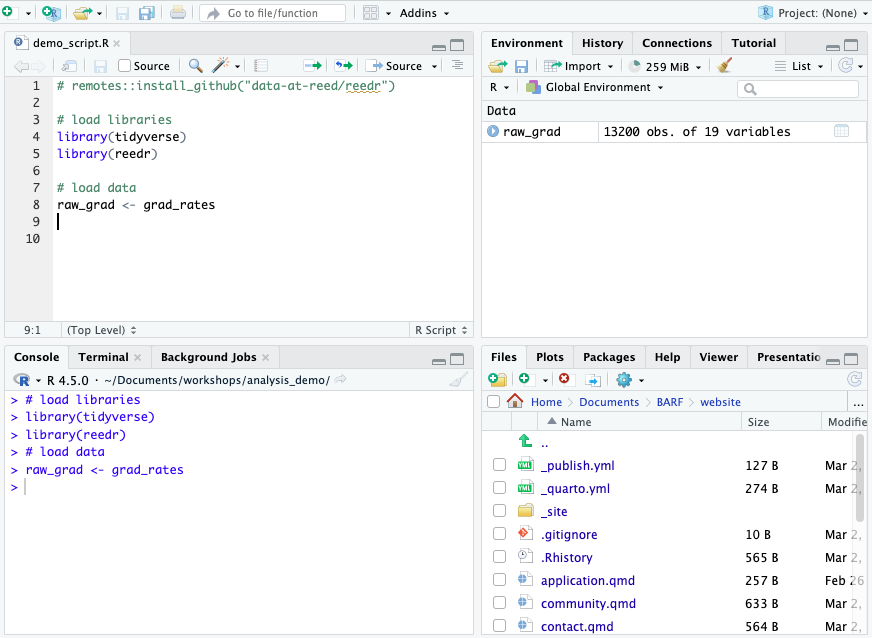
Task: Open raw_grad in data viewer grid icon
Action: pyautogui.click(x=841, y=132)
